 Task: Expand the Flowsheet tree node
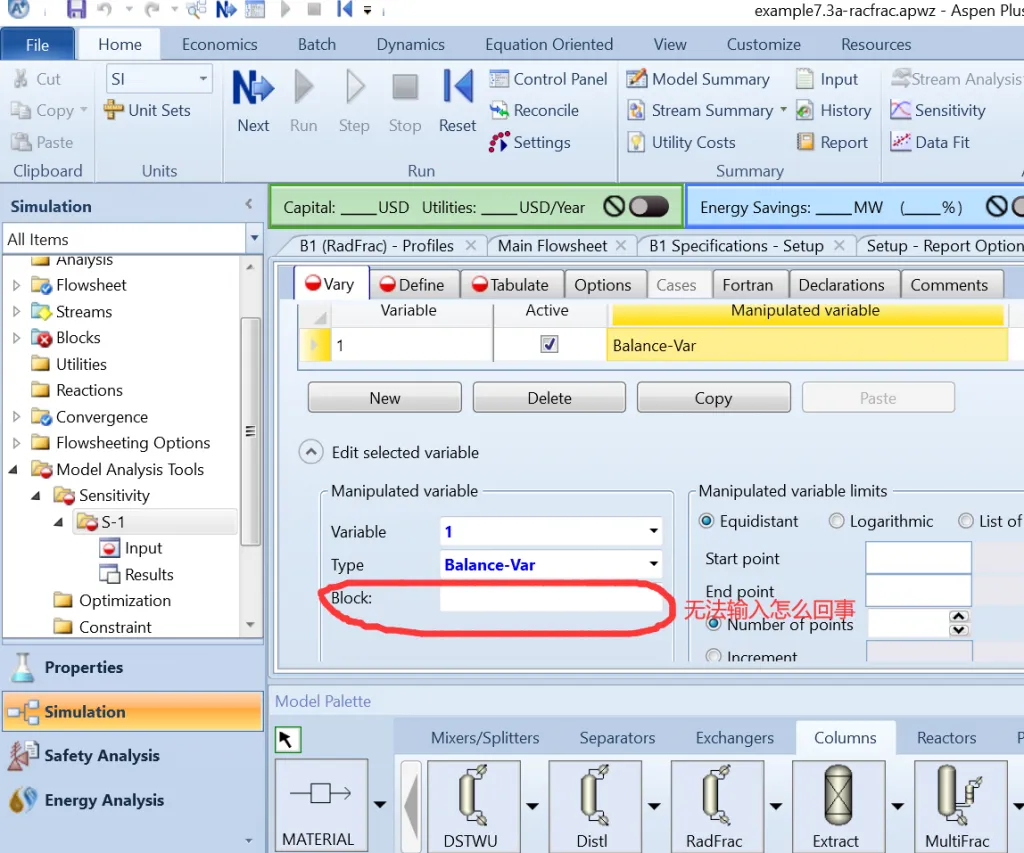point(17,285)
